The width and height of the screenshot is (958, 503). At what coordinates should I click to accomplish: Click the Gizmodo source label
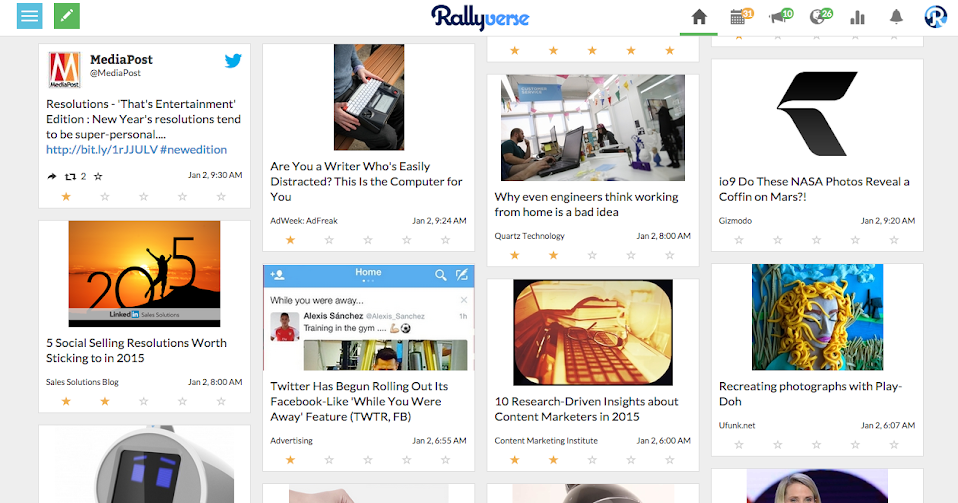click(x=736, y=221)
